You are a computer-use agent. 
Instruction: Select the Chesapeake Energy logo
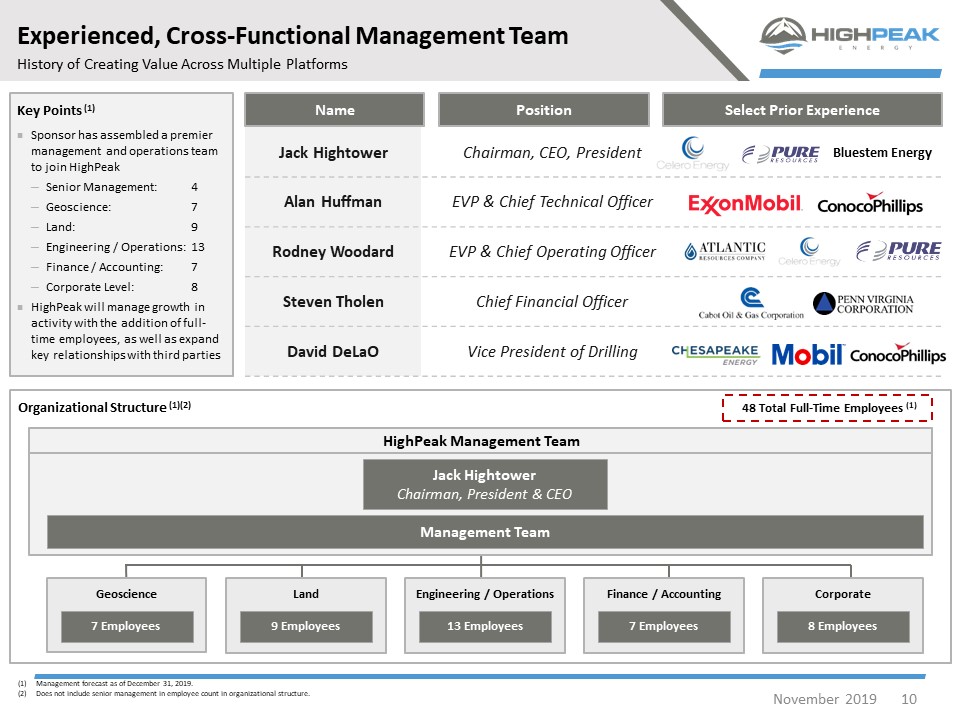715,354
